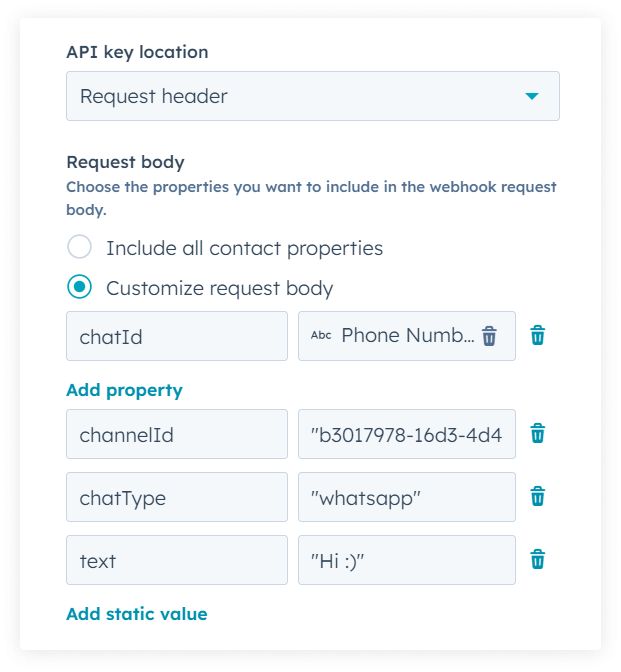Click the Add static value link
621x672 pixels.
pyautogui.click(x=136, y=614)
